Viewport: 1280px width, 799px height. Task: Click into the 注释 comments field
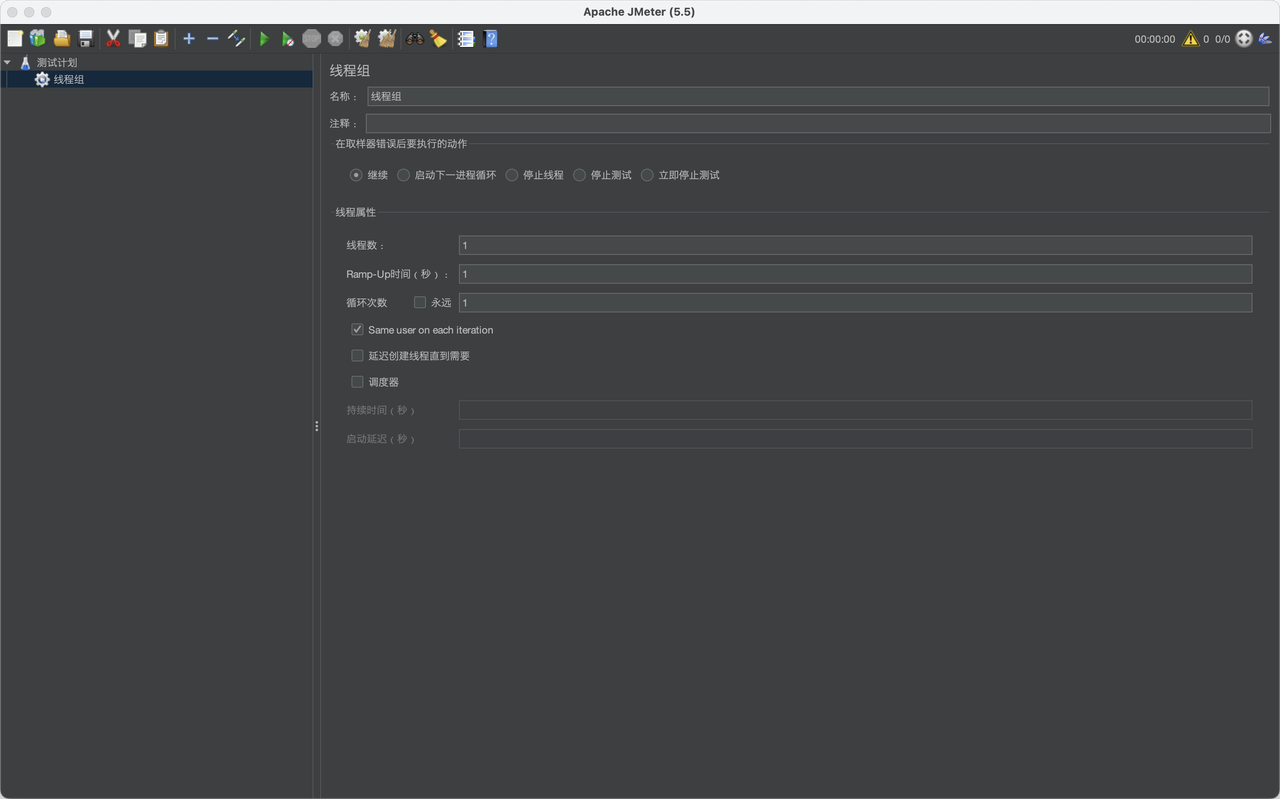(818, 123)
